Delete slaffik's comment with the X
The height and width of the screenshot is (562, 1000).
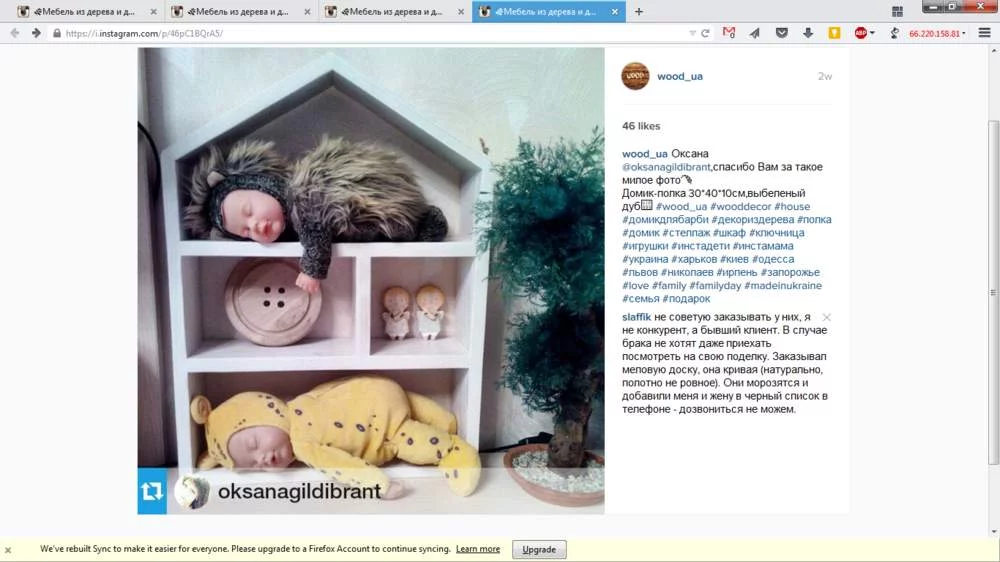click(827, 317)
